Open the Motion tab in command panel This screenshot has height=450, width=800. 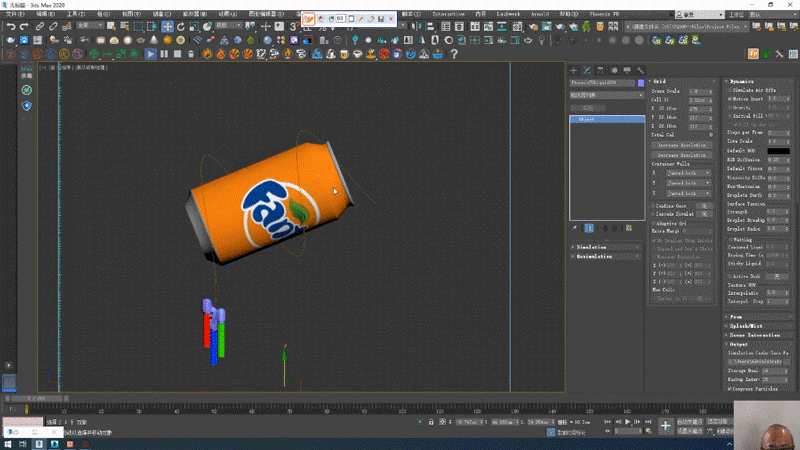click(614, 70)
